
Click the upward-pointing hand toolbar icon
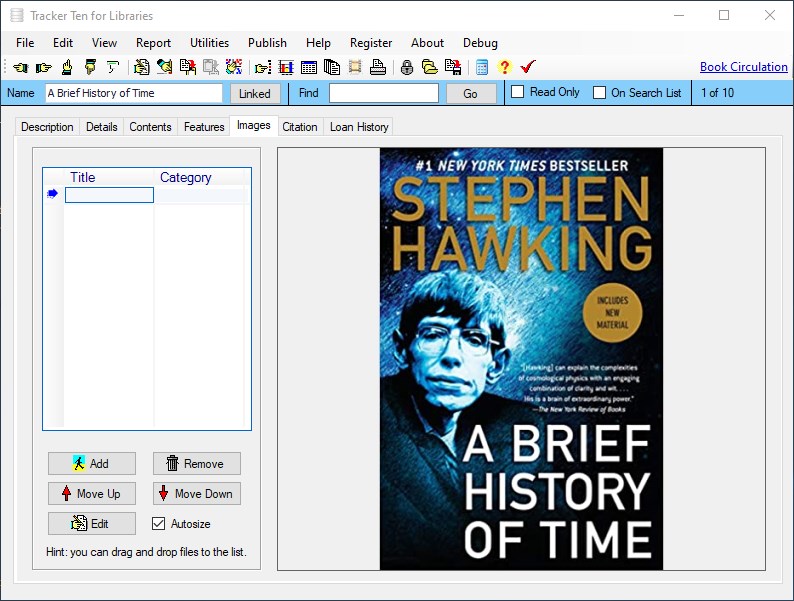point(67,67)
